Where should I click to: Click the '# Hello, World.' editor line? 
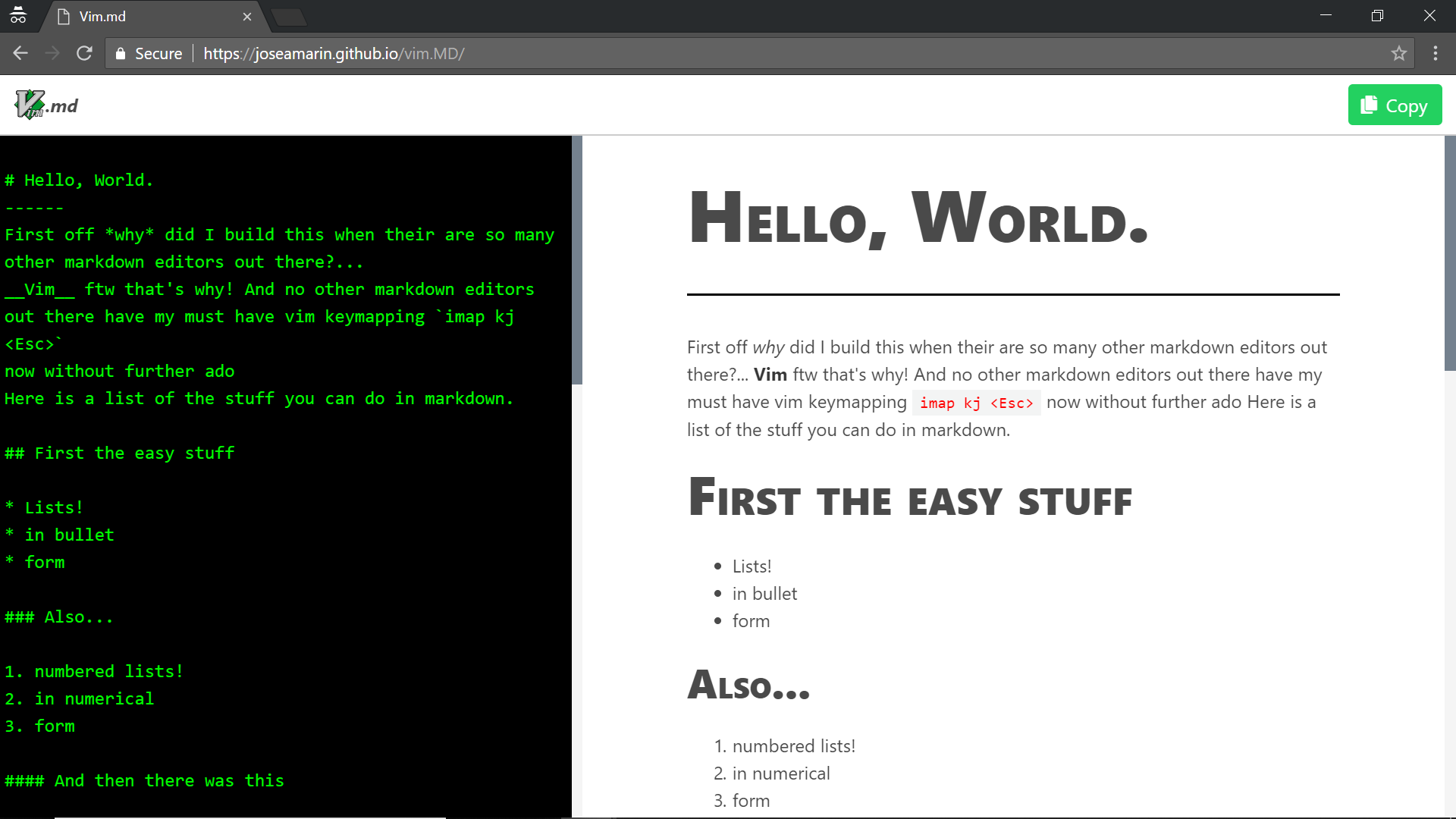(x=80, y=180)
